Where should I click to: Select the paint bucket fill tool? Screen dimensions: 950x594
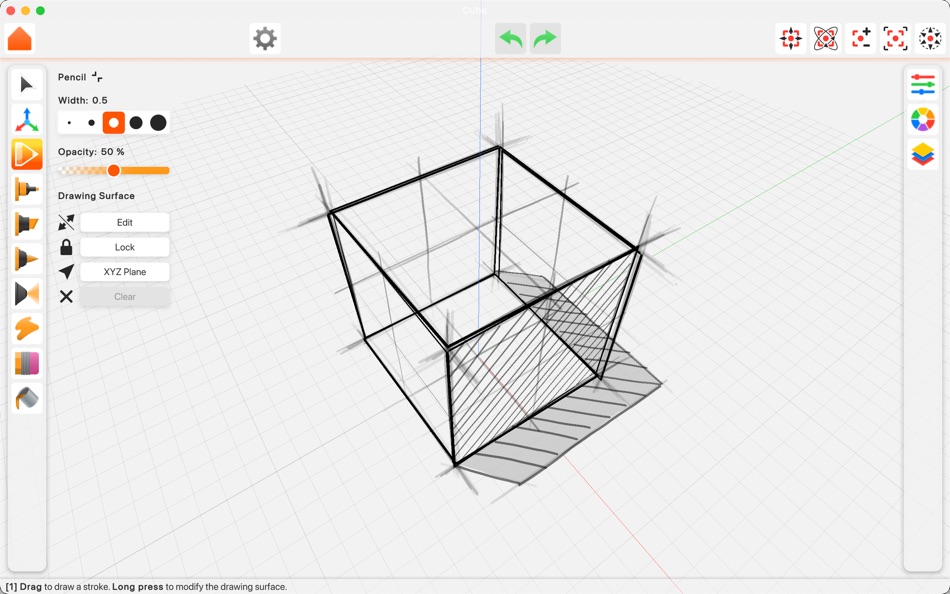point(27,398)
